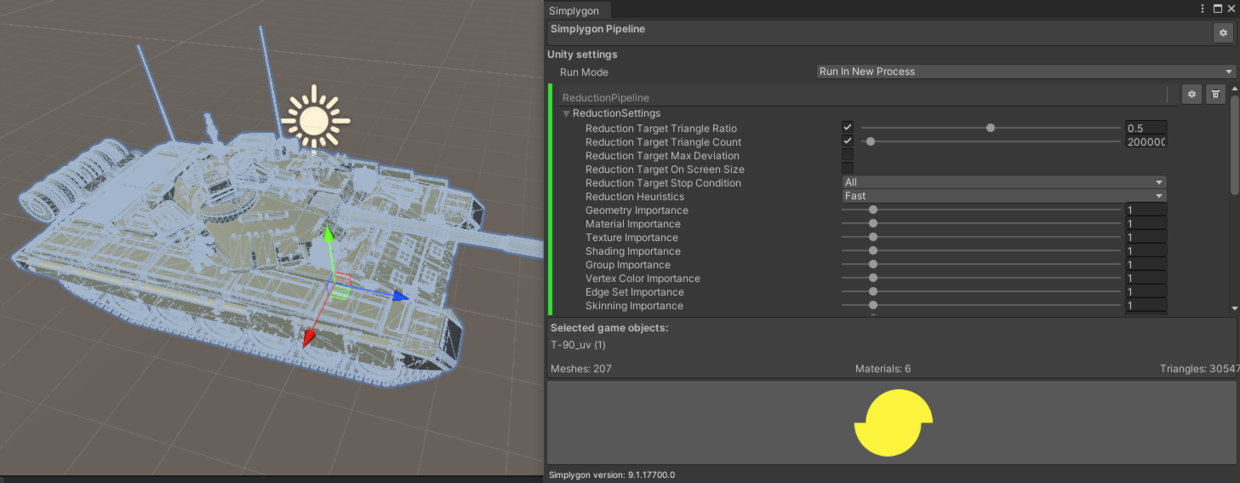Image resolution: width=1240 pixels, height=483 pixels.
Task: Edit the Geometry Importance value field
Action: pos(1146,210)
